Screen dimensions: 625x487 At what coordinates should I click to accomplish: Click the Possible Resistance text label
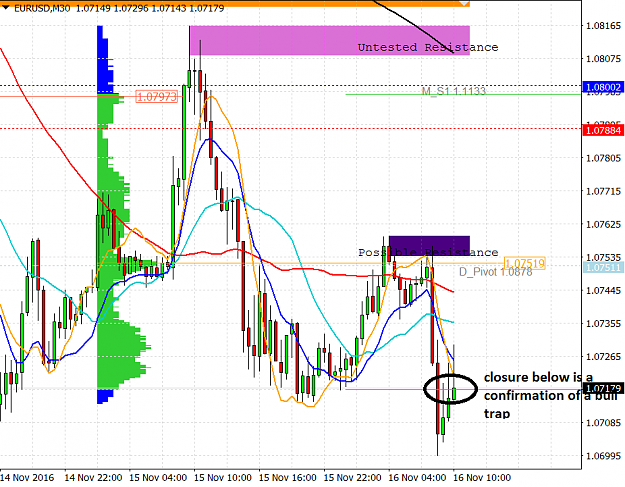(x=428, y=252)
